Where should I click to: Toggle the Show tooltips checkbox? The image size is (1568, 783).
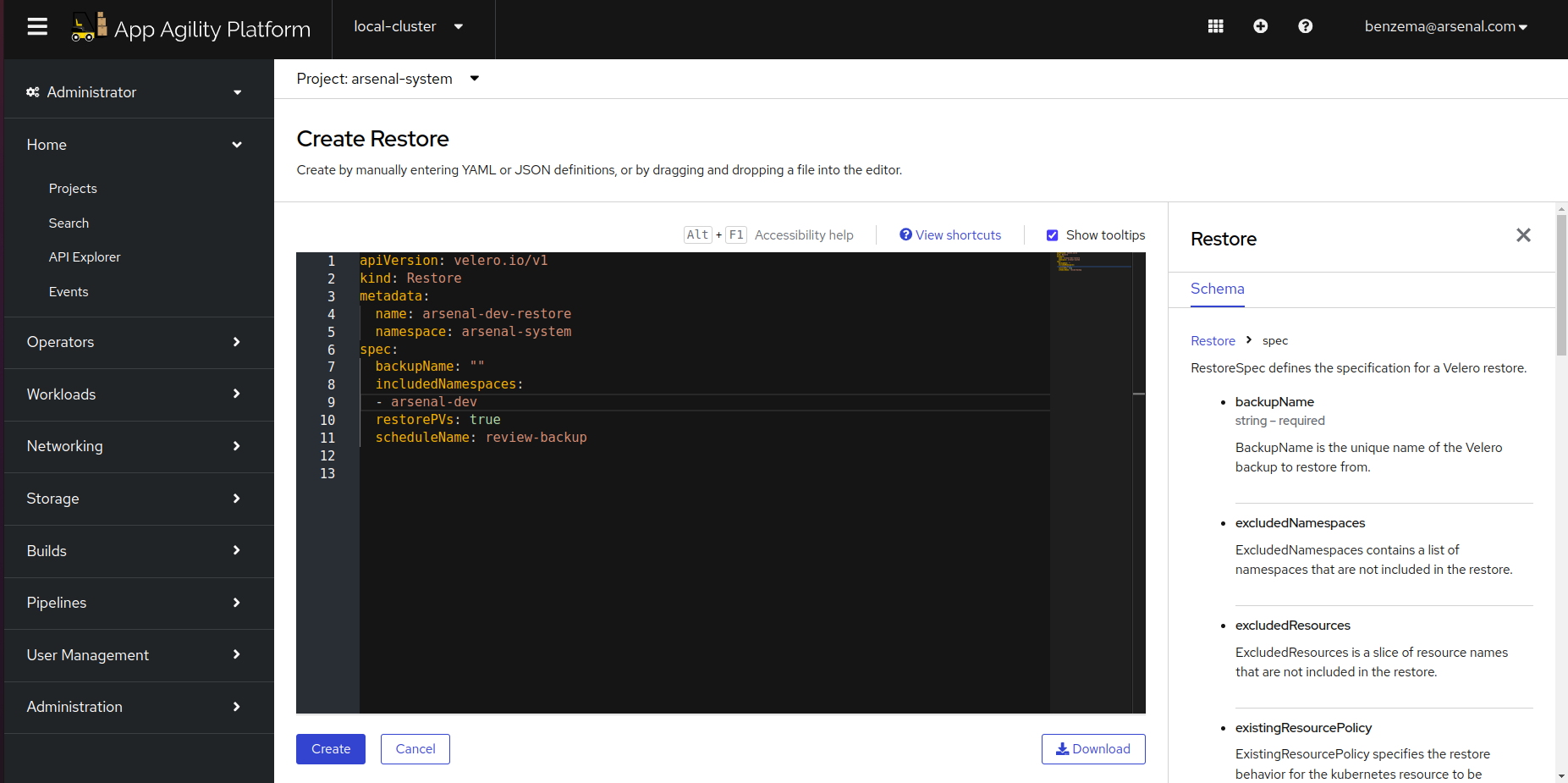coord(1052,235)
